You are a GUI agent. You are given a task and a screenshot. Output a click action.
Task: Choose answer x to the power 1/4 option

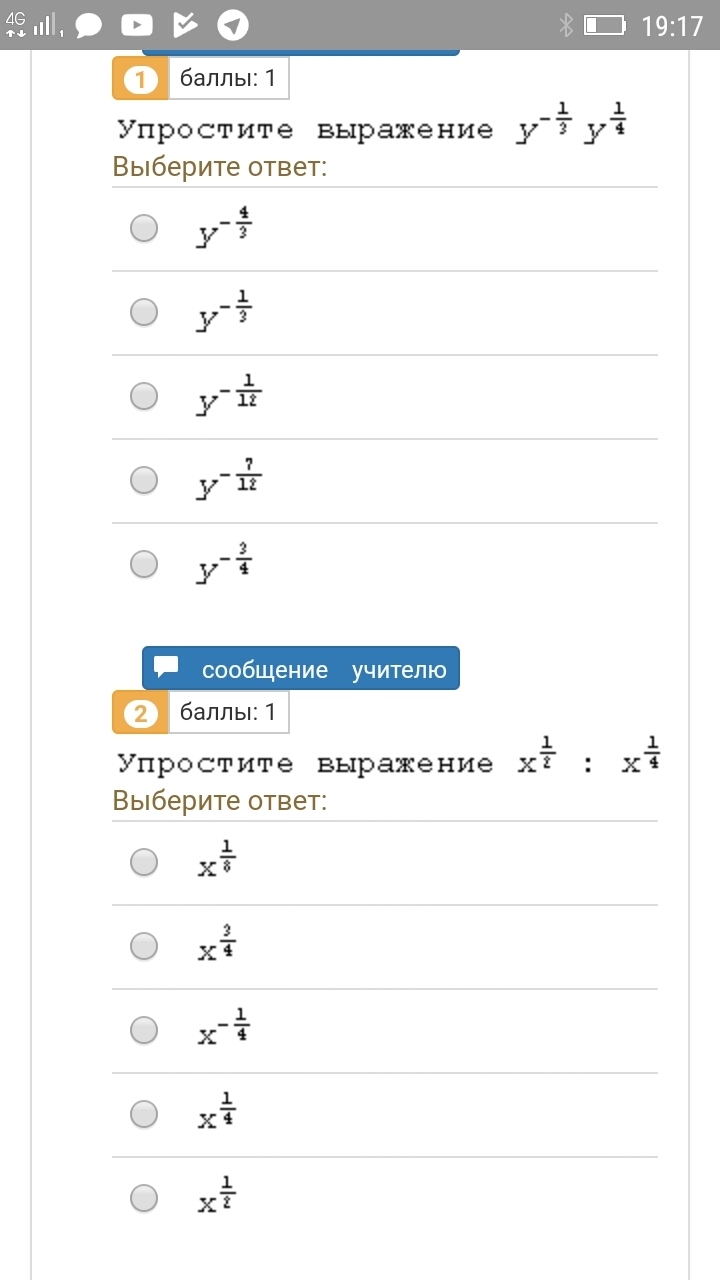(x=145, y=1114)
